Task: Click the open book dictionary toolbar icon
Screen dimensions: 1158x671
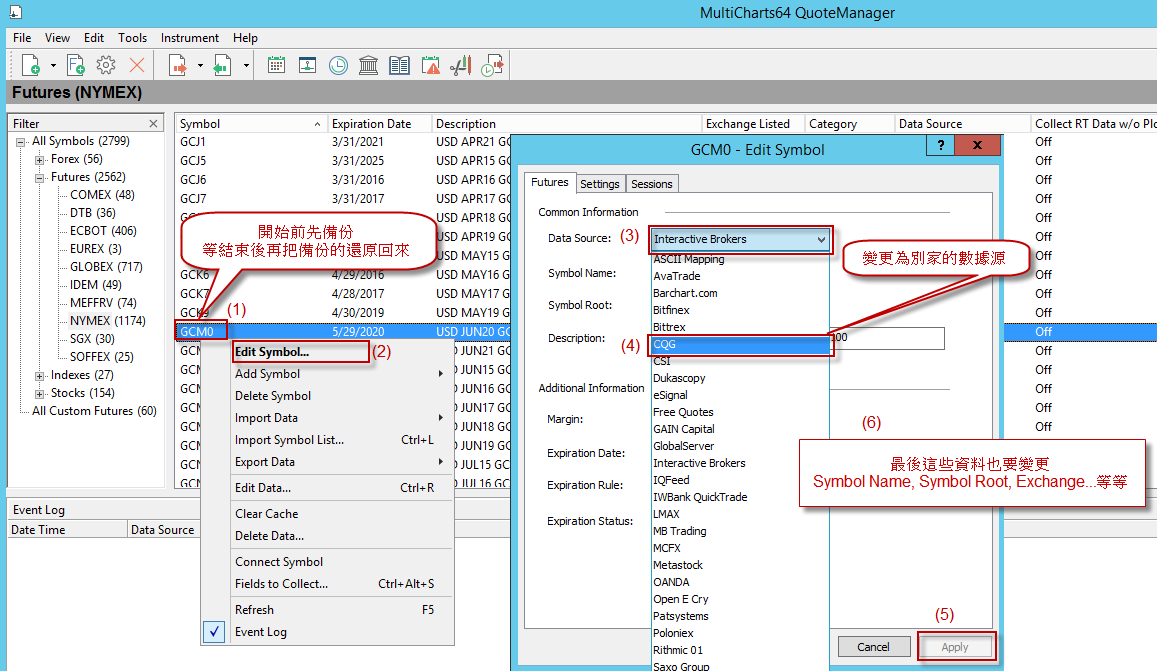Action: pyautogui.click(x=400, y=66)
